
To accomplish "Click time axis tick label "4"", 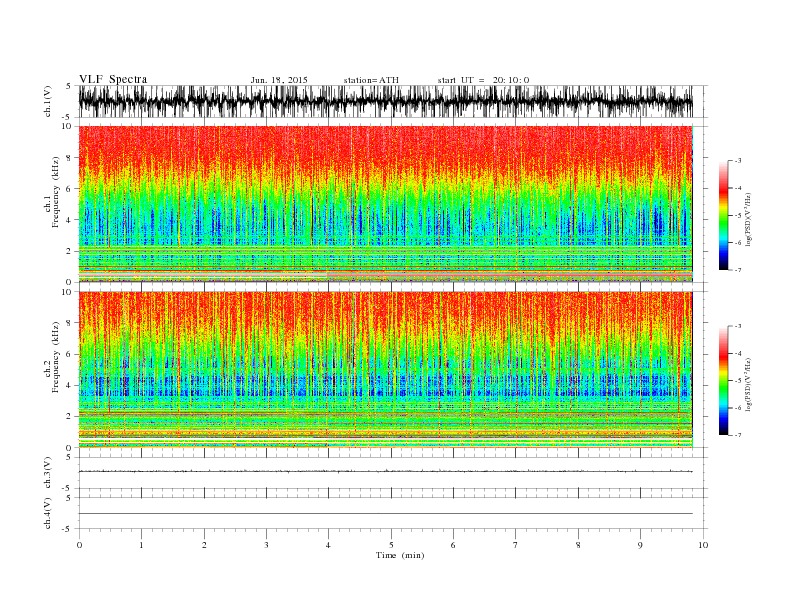I will pyautogui.click(x=328, y=545).
